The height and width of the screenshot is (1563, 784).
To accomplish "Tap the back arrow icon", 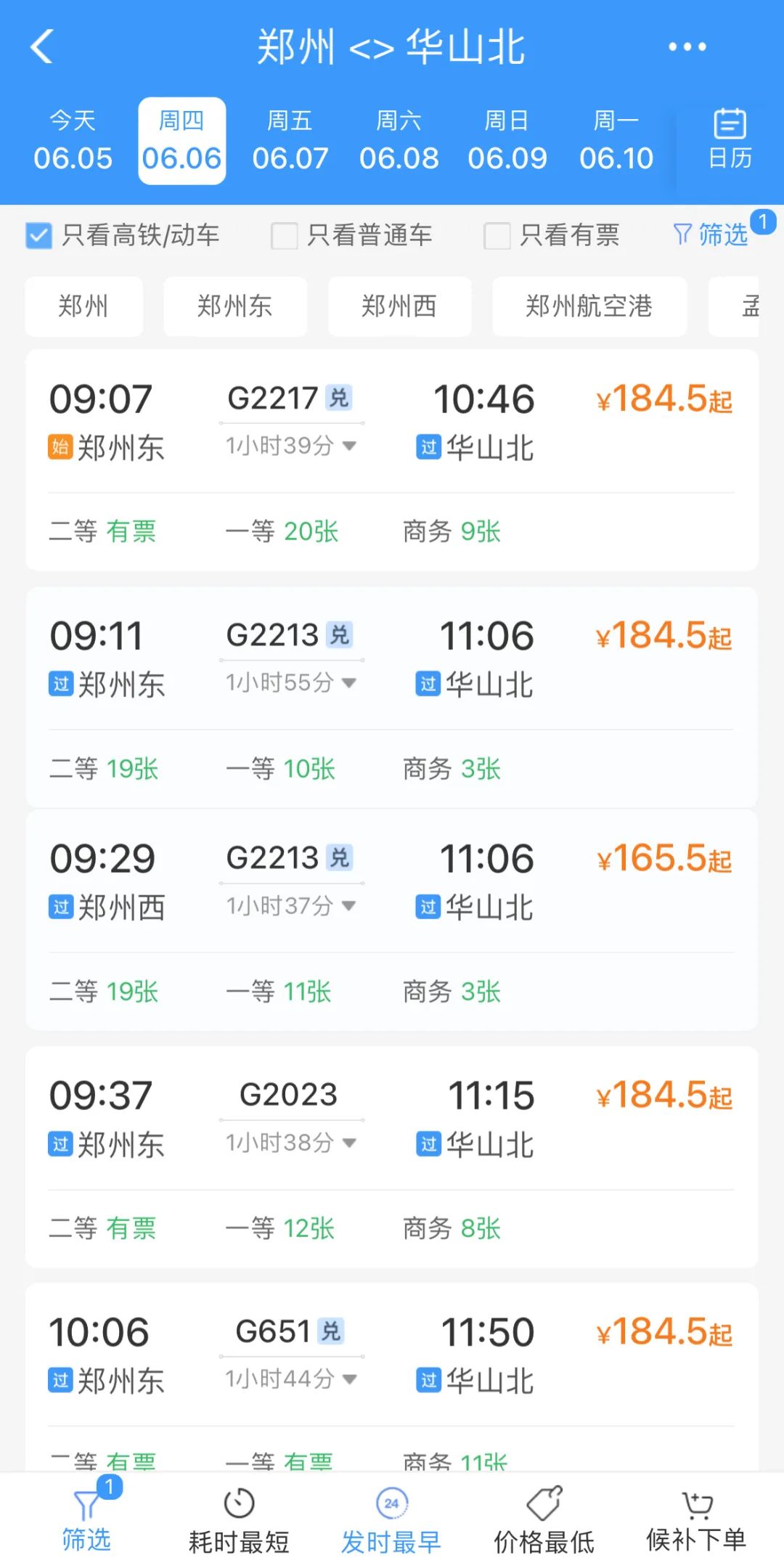I will click(42, 47).
